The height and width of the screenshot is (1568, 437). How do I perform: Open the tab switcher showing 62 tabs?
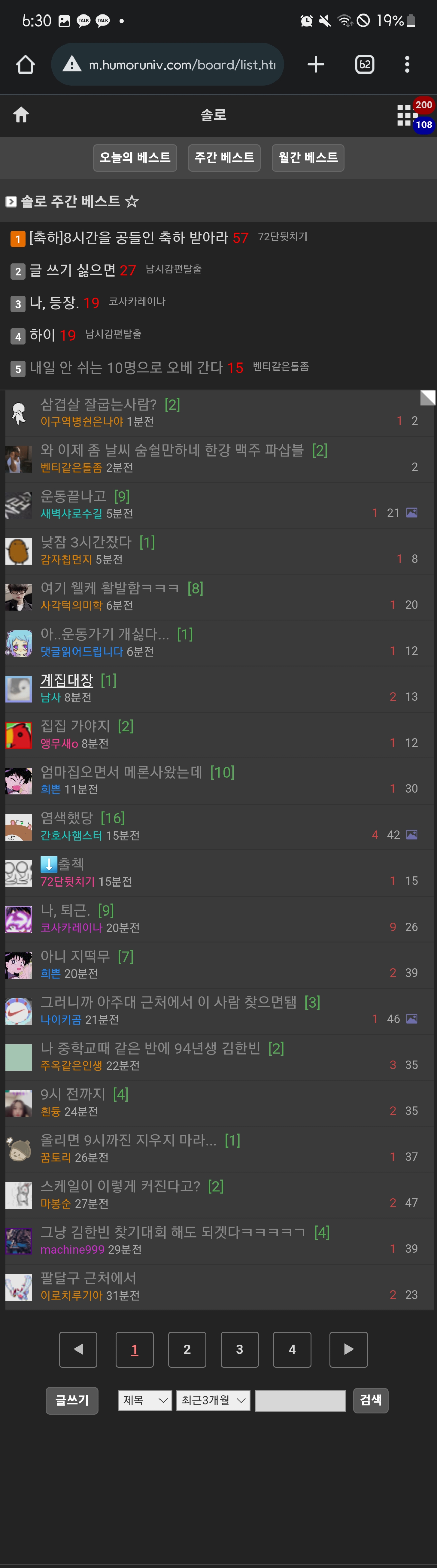pos(365,64)
